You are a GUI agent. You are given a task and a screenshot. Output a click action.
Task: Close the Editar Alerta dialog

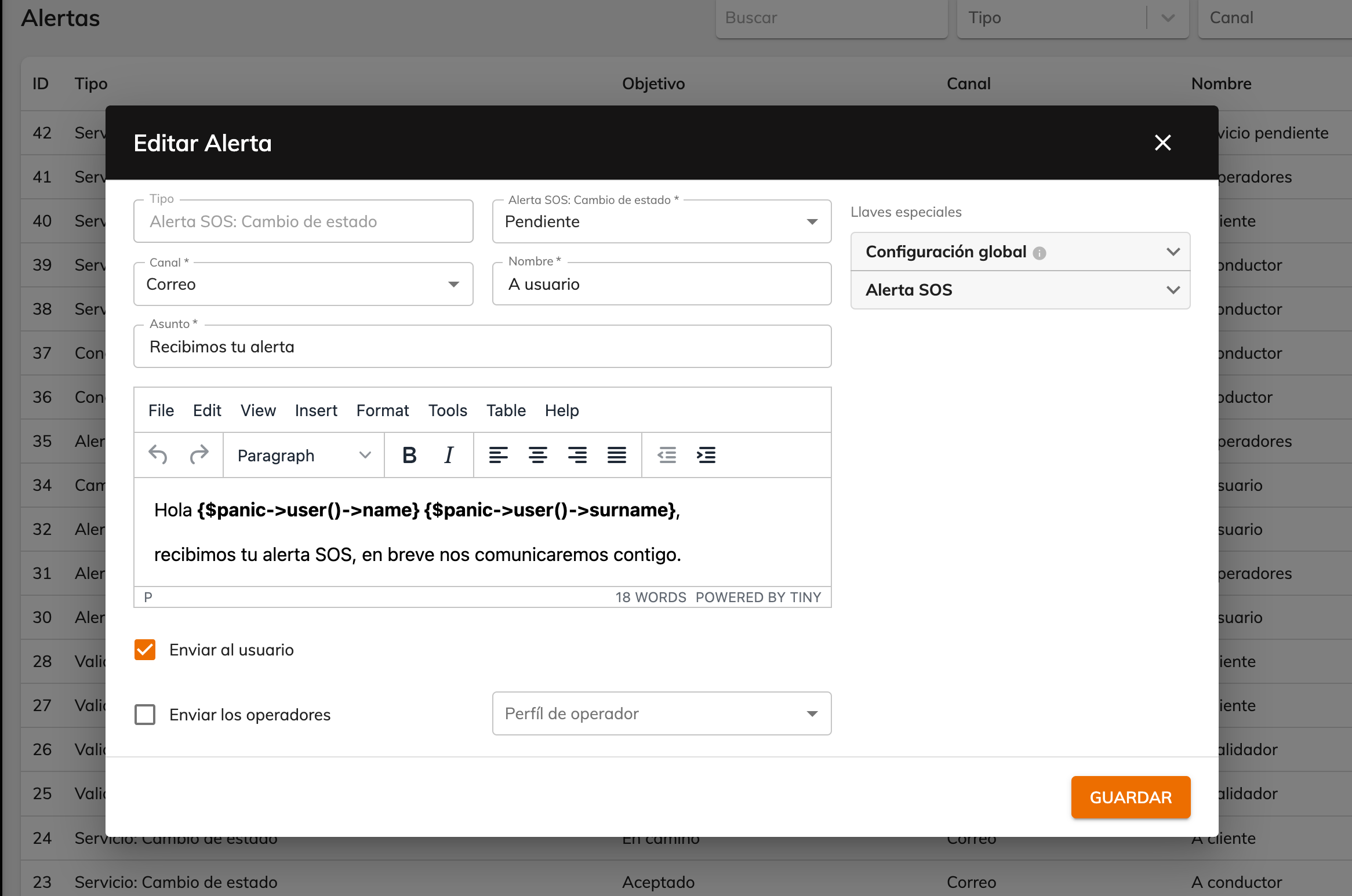point(1162,143)
